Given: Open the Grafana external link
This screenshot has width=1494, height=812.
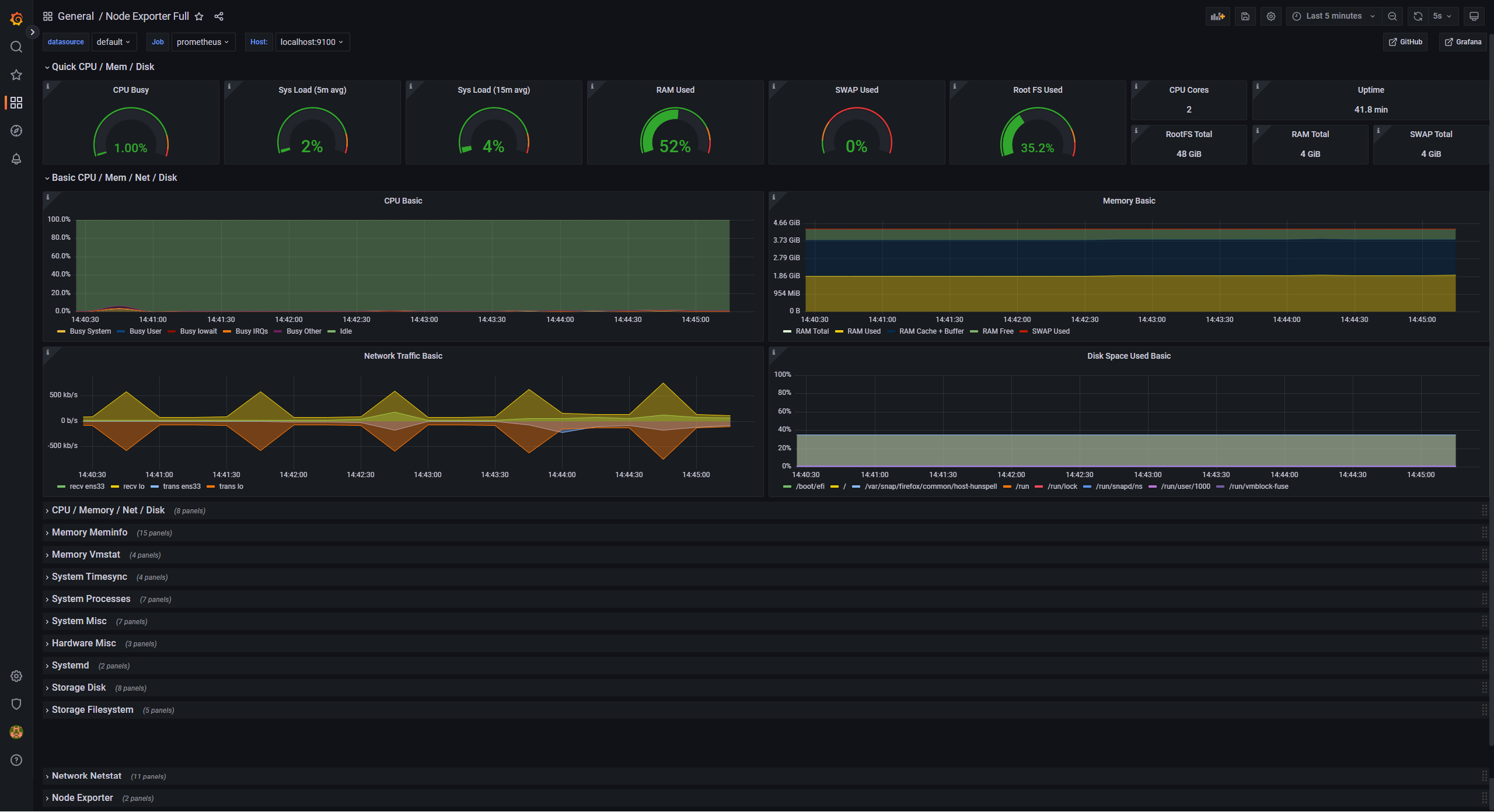Looking at the screenshot, I should 1463,42.
